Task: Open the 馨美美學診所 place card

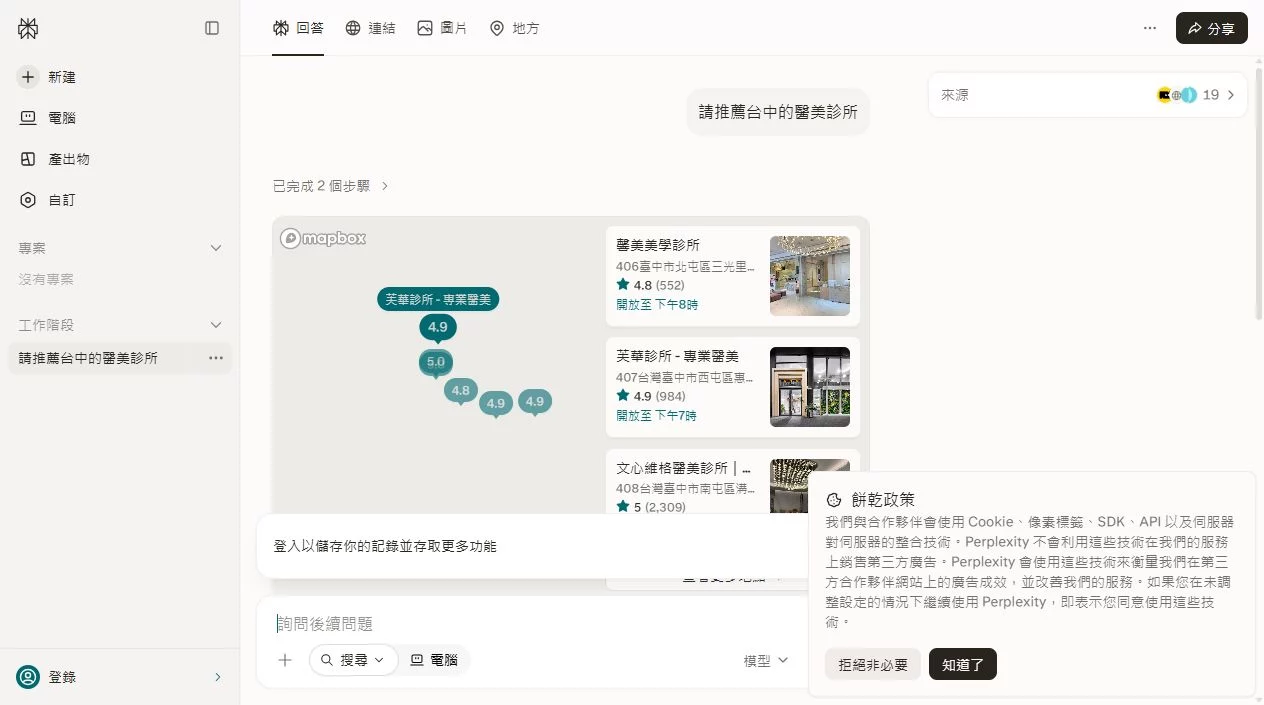Action: [732, 275]
